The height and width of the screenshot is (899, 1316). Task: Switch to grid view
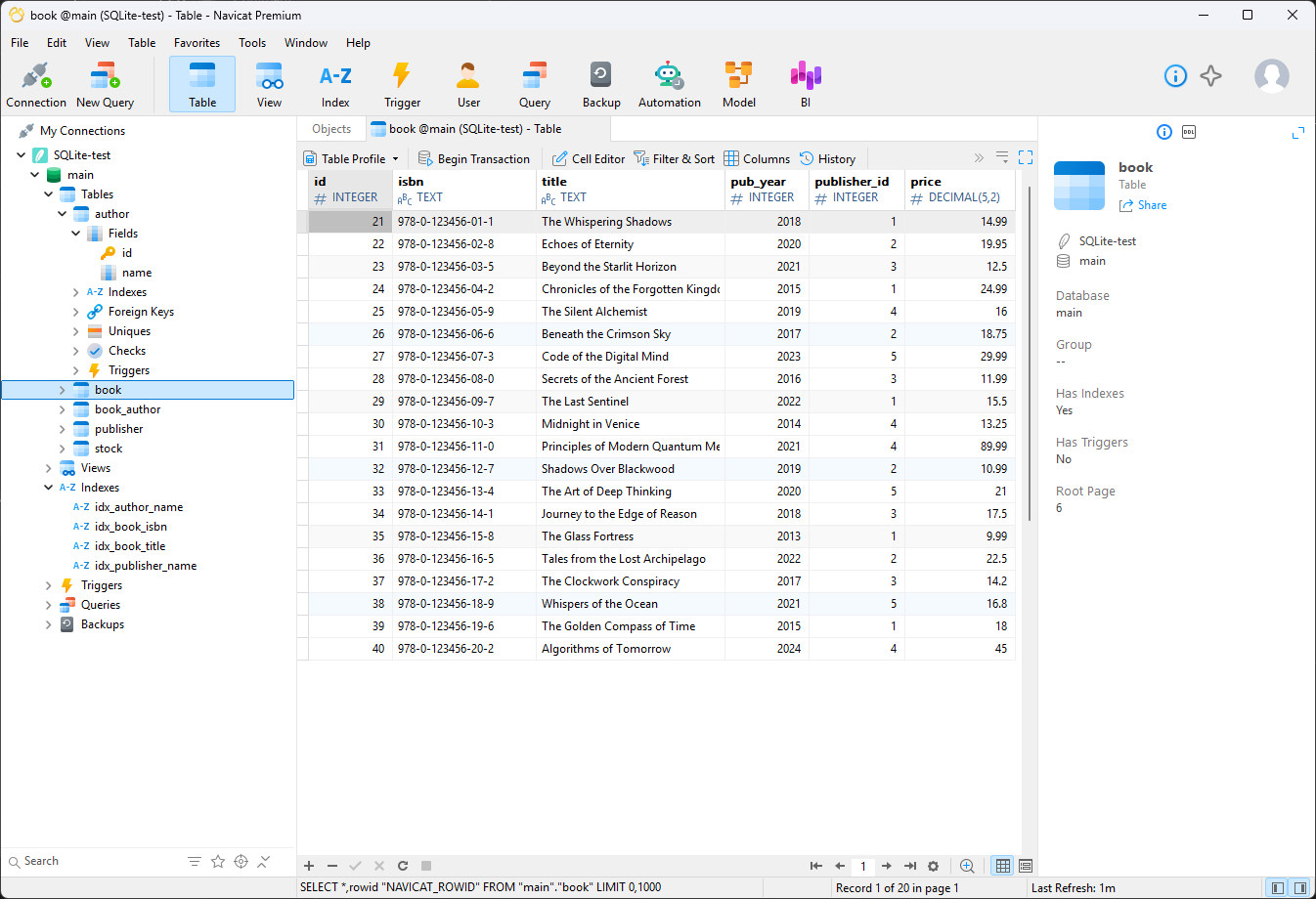(1003, 866)
